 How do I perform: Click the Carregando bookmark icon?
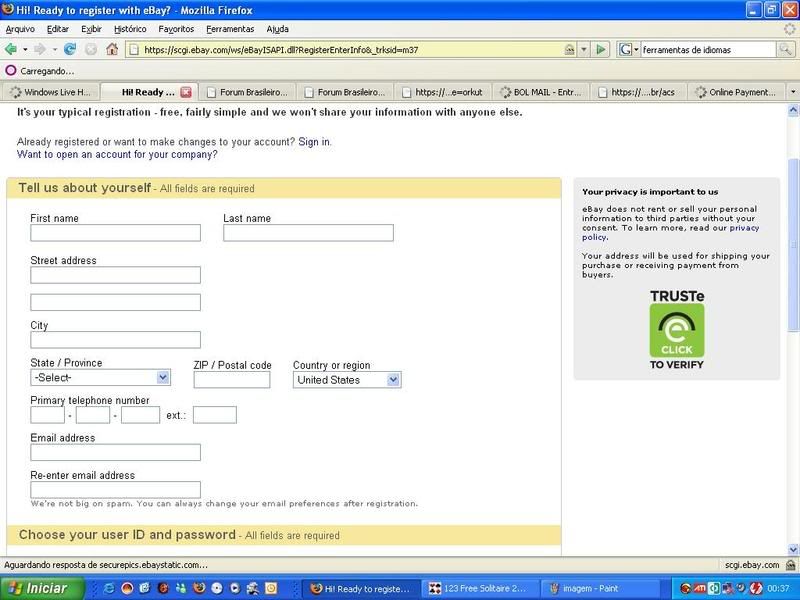tap(10, 70)
